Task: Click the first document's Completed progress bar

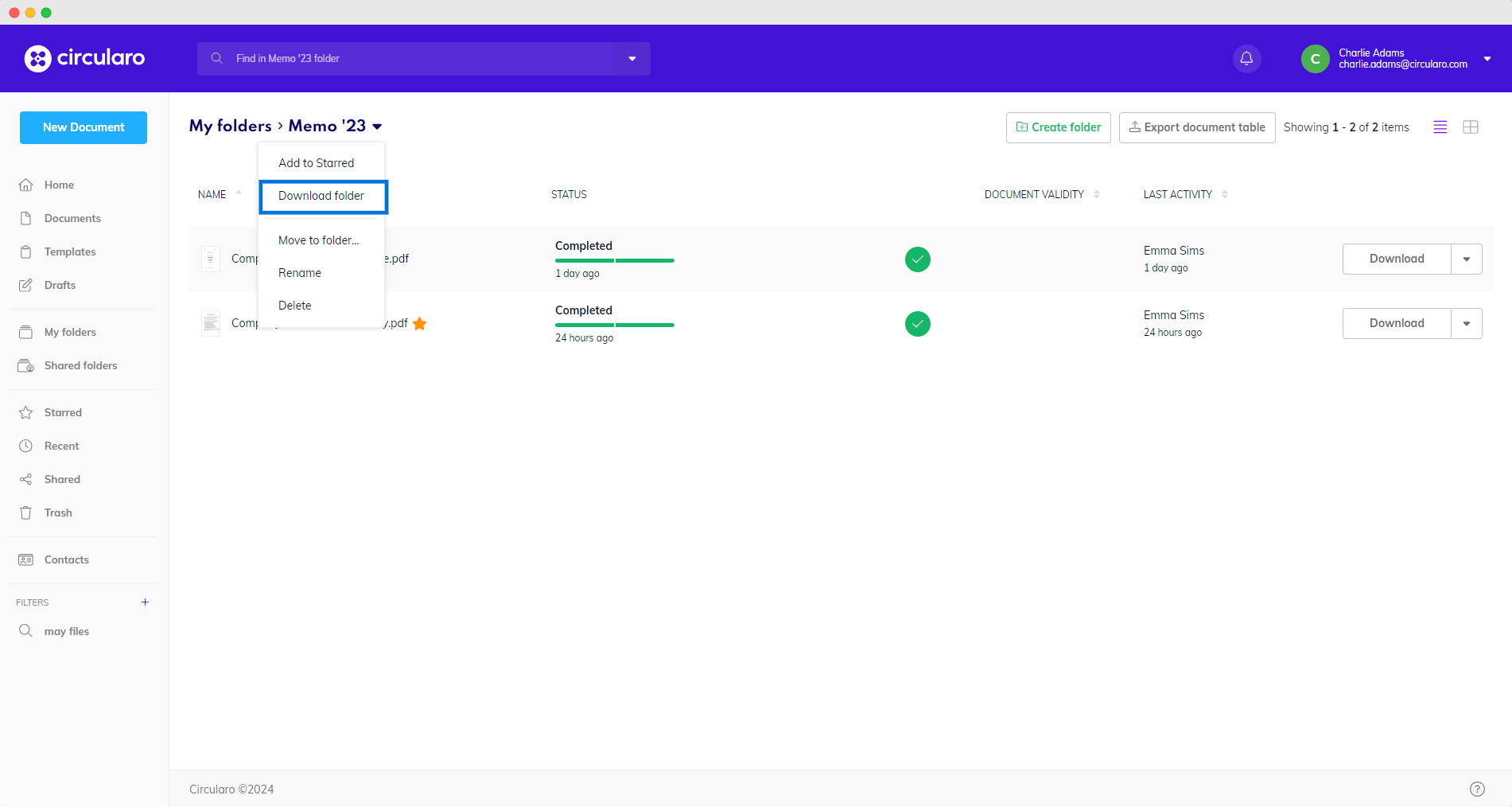Action: pyautogui.click(x=614, y=260)
